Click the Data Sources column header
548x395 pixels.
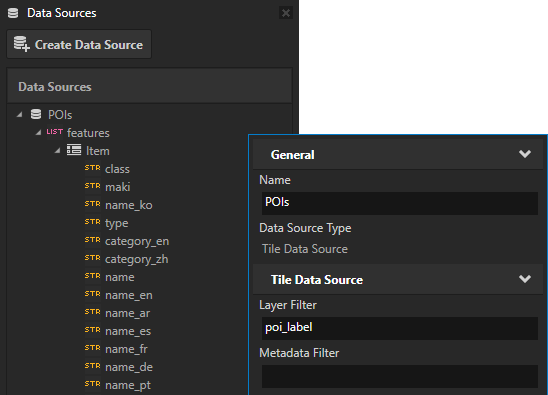(x=150, y=86)
